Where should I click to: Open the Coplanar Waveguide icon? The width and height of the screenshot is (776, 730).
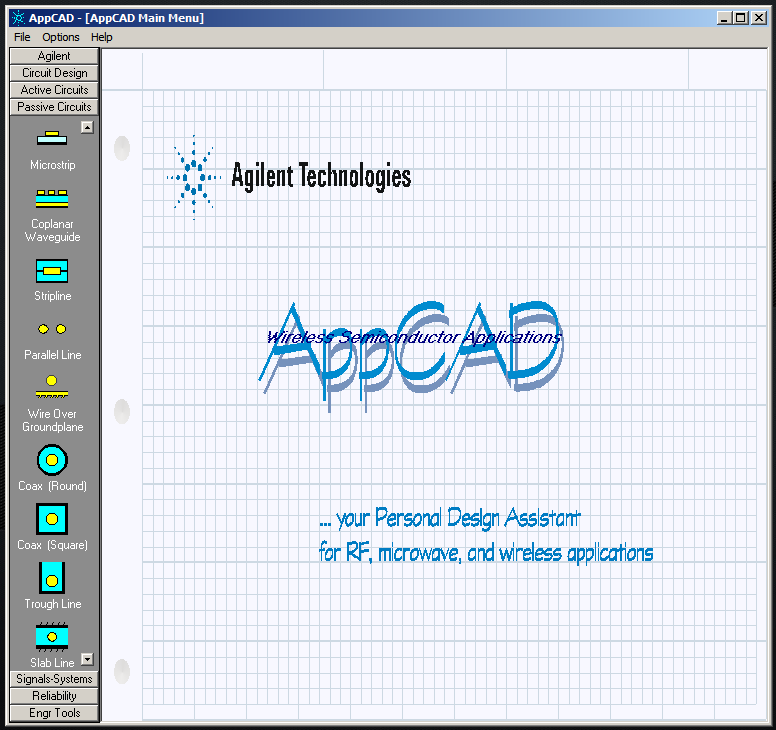(52, 198)
